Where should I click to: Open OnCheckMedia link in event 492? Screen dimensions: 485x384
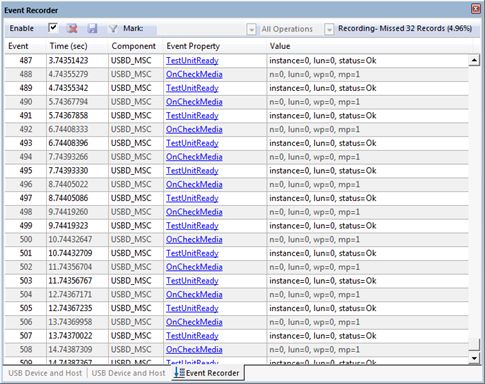point(194,129)
